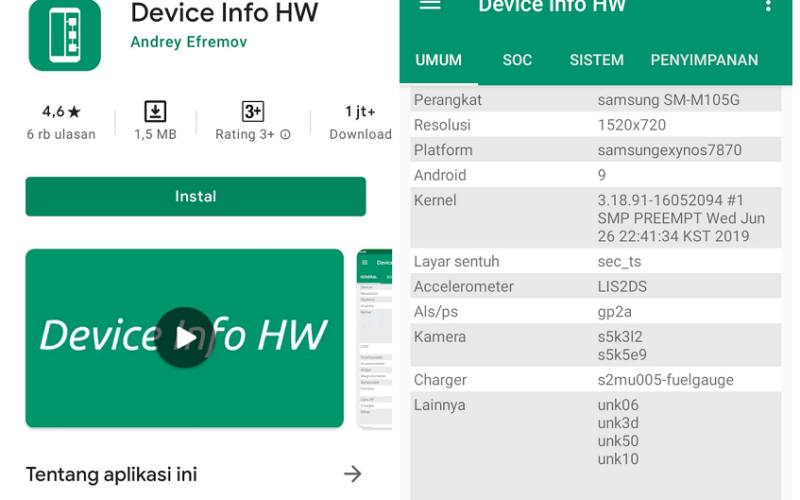The width and height of the screenshot is (800, 500).
Task: Open the hamburger menu in Device Info HW
Action: (x=430, y=5)
